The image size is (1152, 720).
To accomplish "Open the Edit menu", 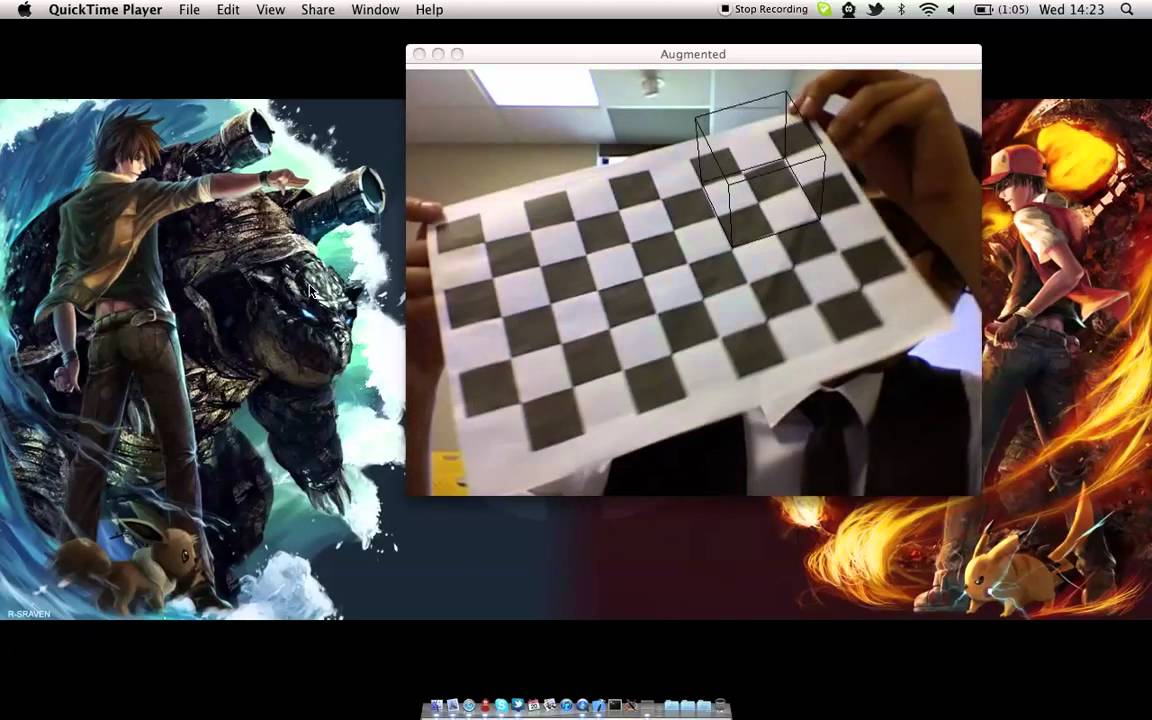I will coord(228,10).
